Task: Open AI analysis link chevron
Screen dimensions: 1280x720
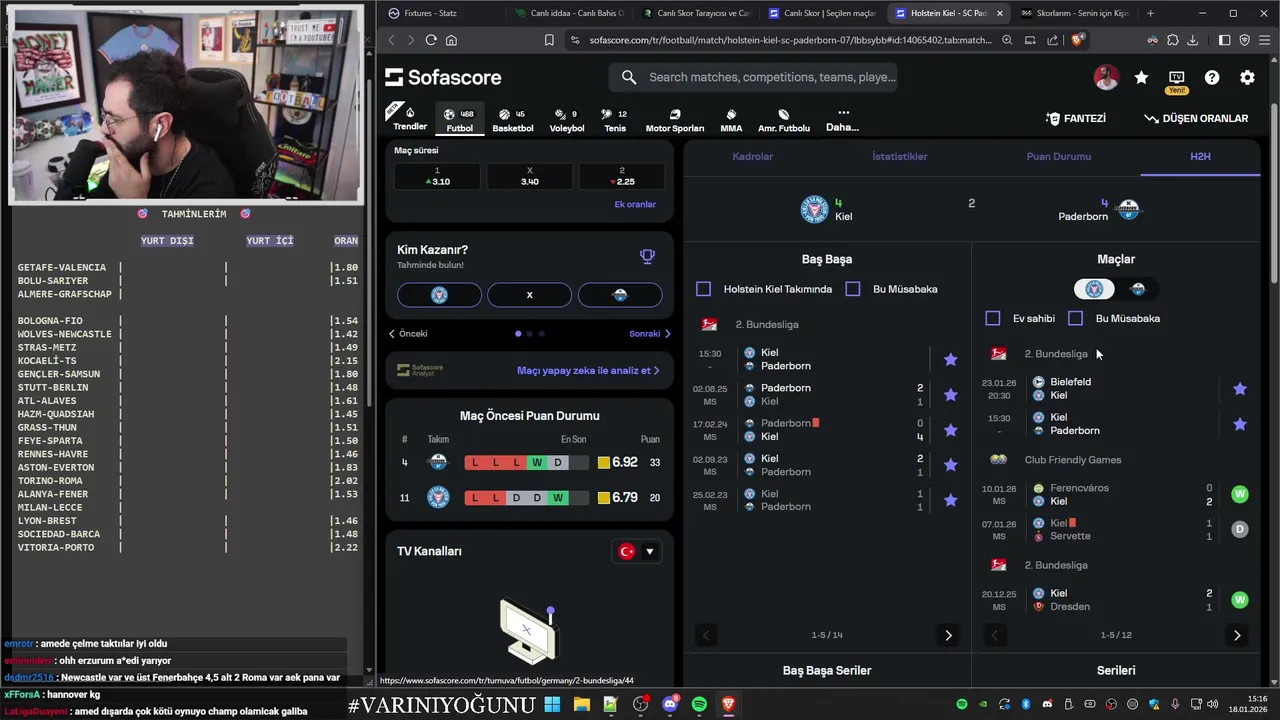Action: [656, 370]
